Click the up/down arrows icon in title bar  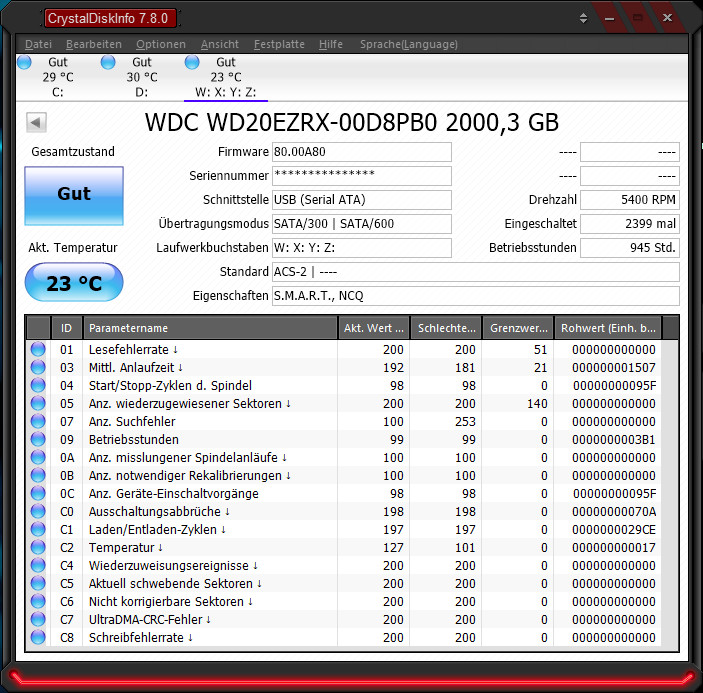pos(583,18)
